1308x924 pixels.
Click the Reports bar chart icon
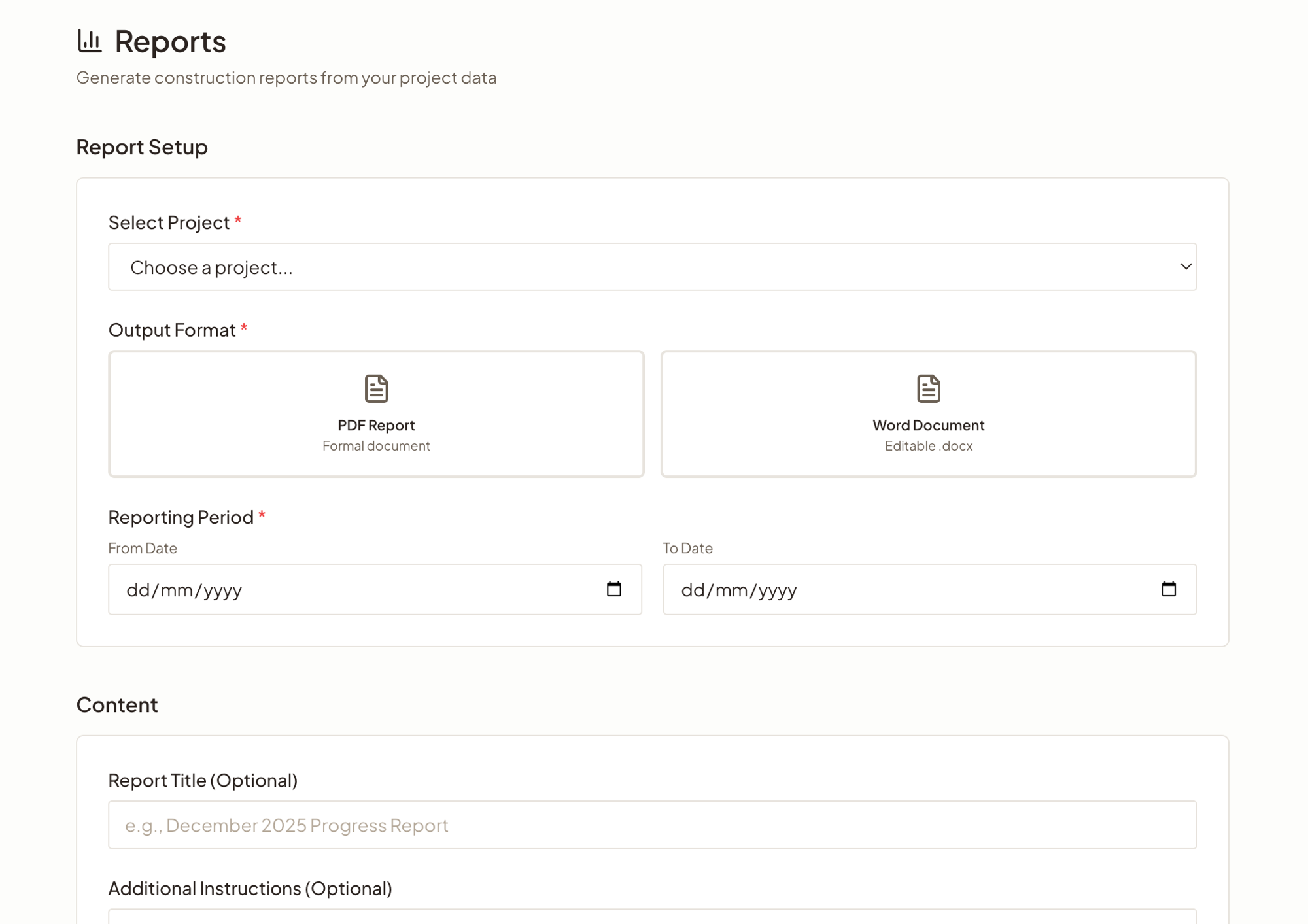pos(90,41)
